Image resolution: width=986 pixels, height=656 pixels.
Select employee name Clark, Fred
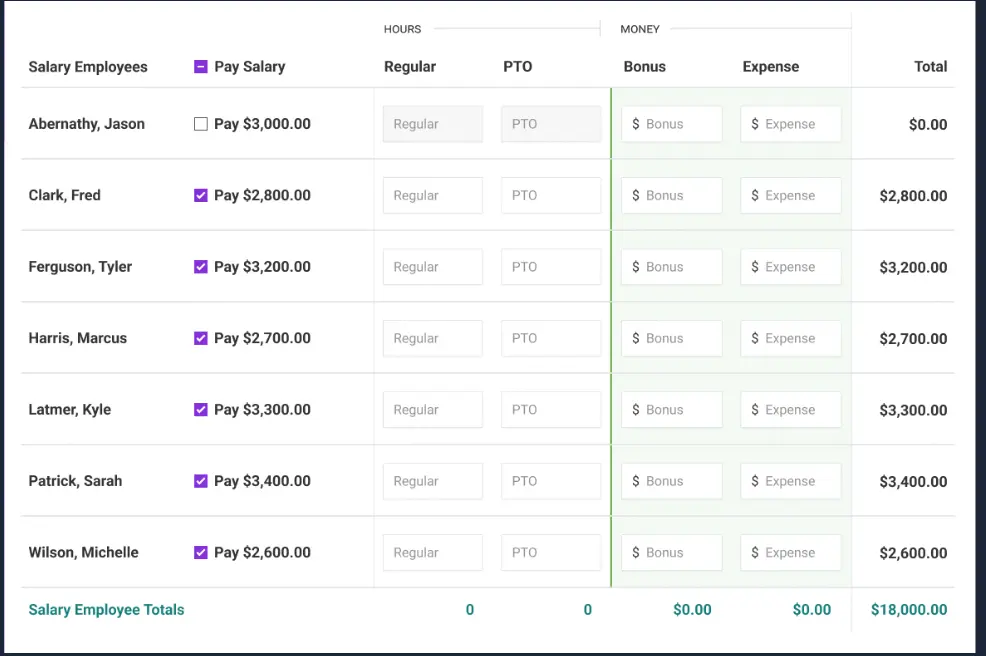click(x=65, y=196)
